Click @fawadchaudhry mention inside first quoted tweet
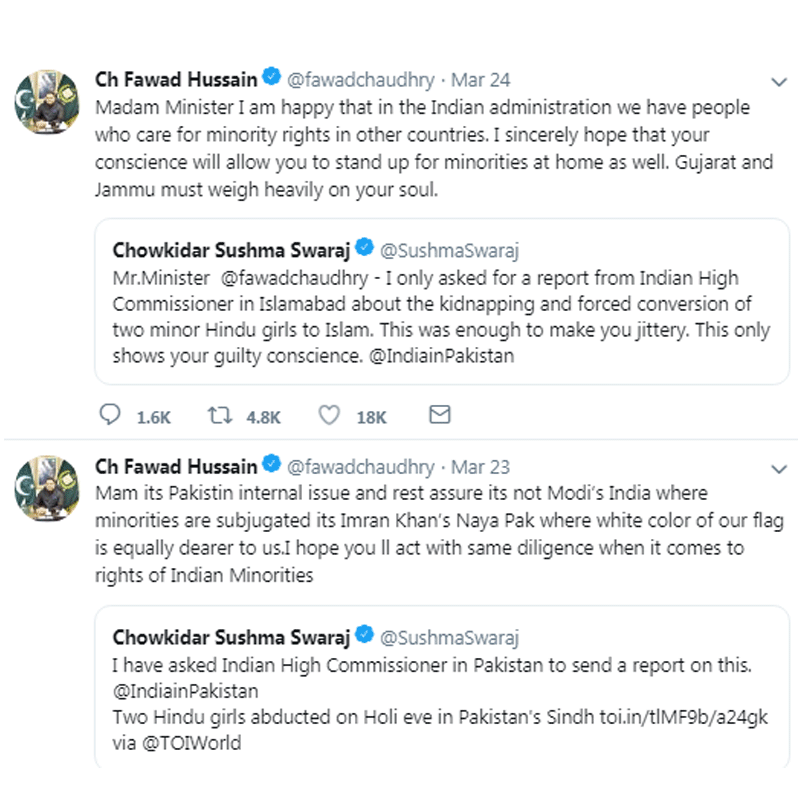 [x=294, y=278]
